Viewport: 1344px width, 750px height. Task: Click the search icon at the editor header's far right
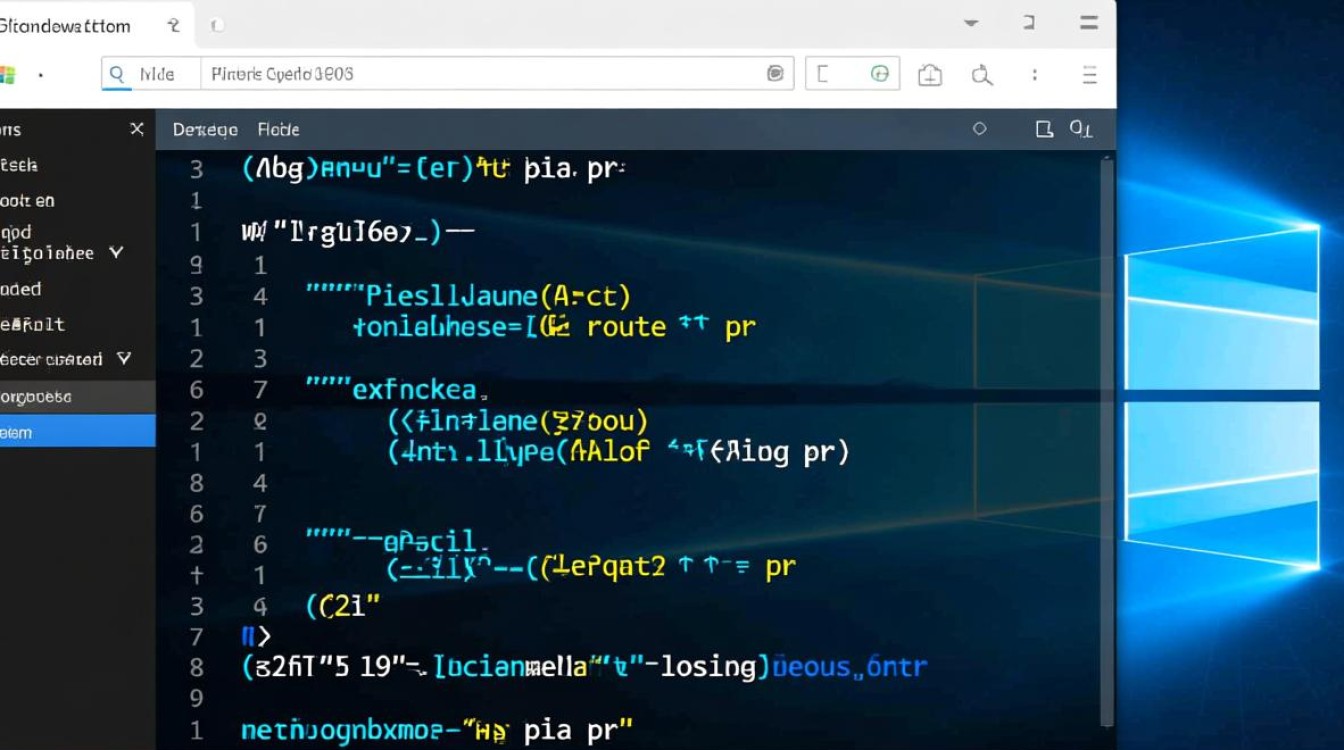coord(1082,129)
